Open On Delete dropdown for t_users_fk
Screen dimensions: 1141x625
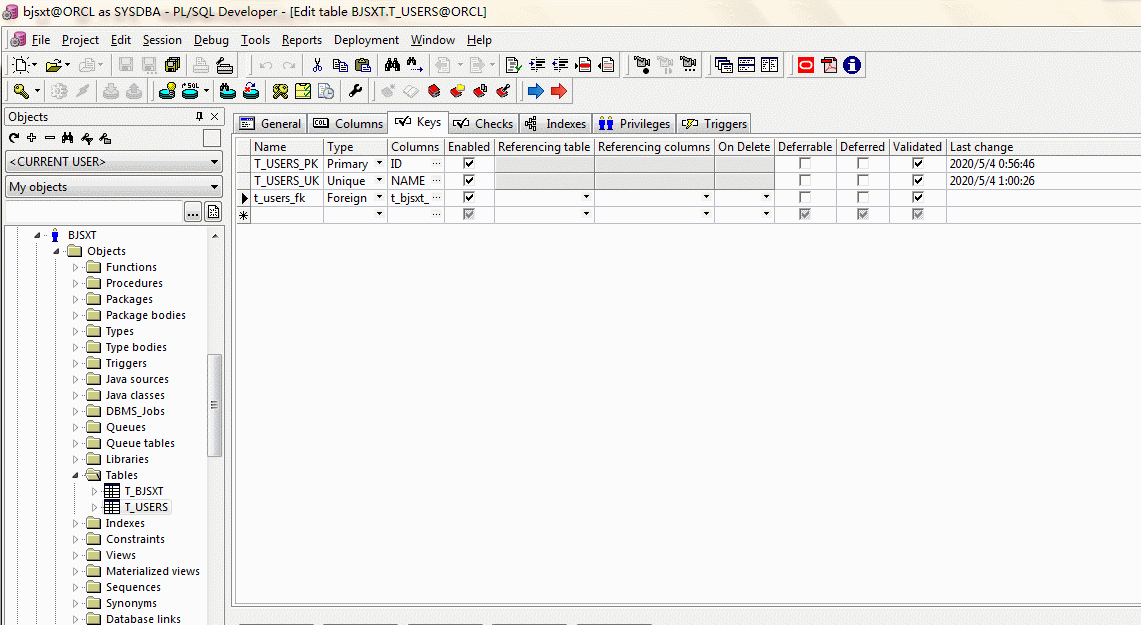click(x=766, y=197)
